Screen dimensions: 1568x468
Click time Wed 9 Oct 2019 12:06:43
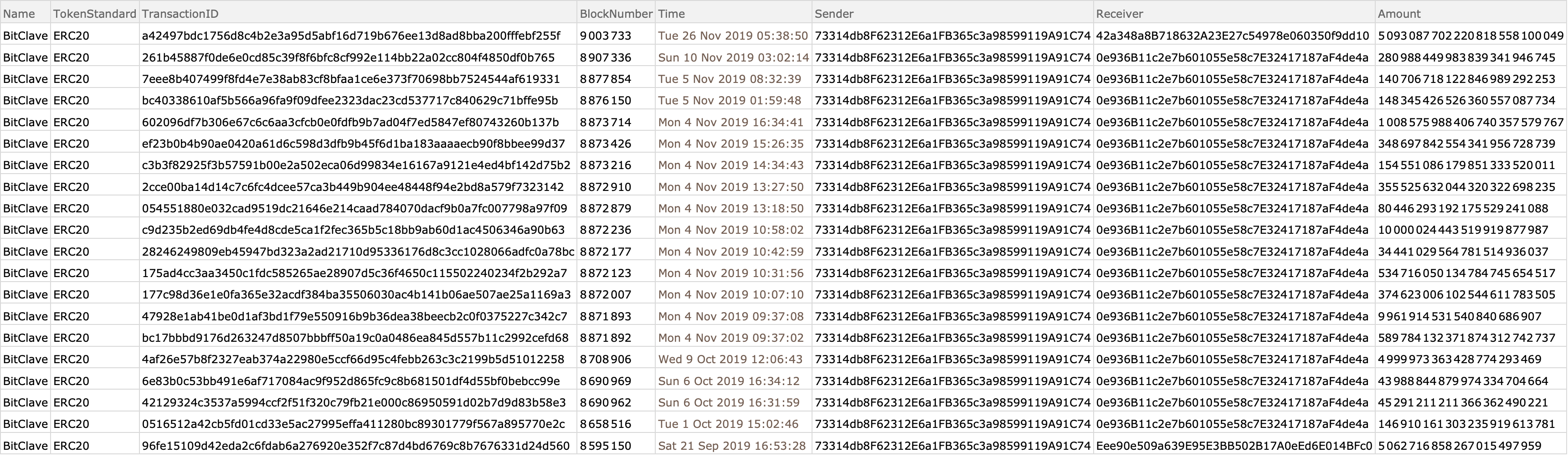(x=730, y=359)
